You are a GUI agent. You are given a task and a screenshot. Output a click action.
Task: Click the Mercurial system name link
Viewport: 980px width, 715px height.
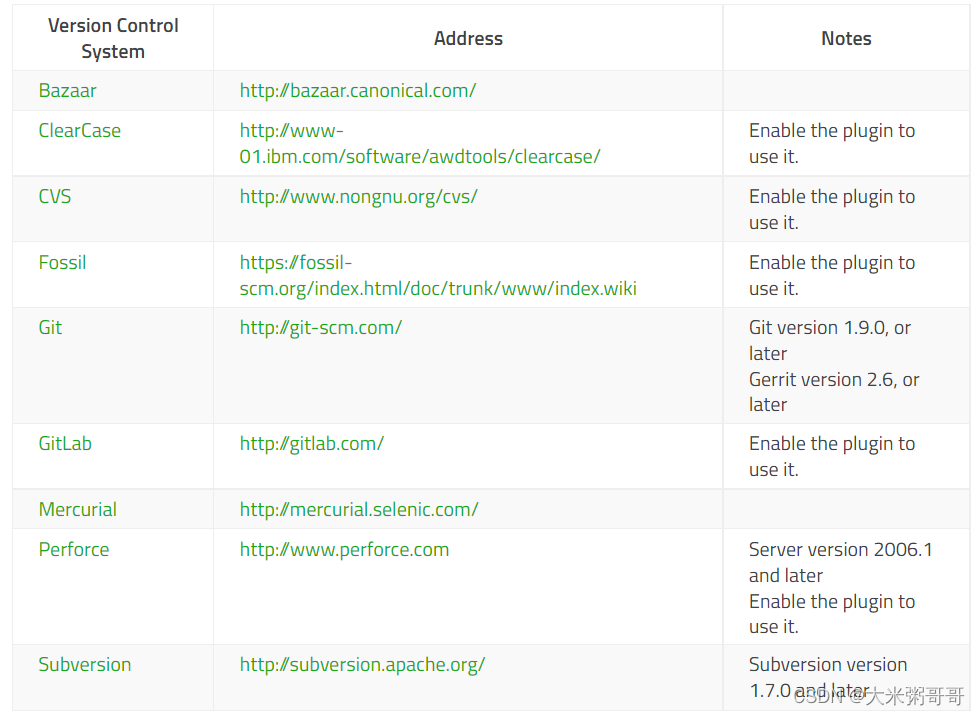point(77,509)
